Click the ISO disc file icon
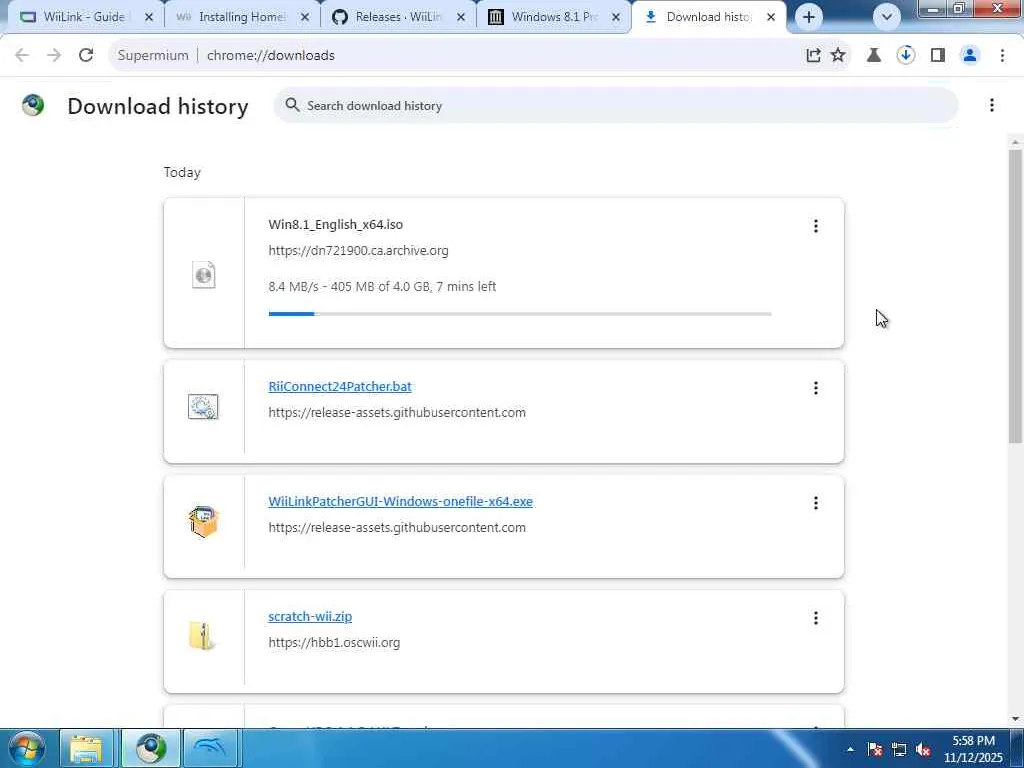 [x=204, y=275]
